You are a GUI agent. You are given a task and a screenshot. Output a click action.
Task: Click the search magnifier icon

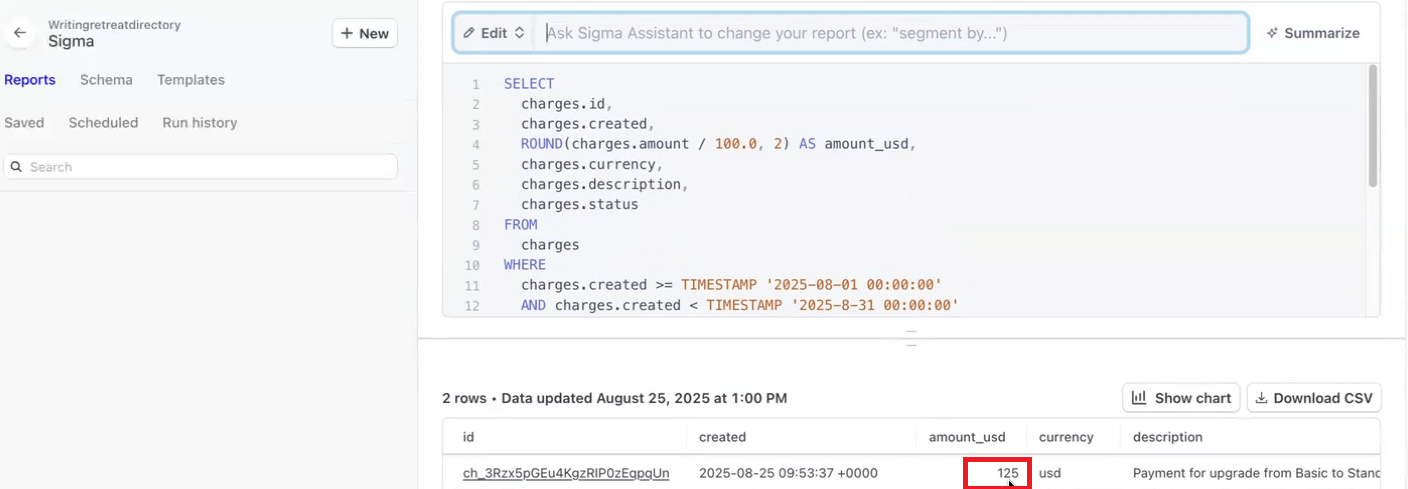17,167
